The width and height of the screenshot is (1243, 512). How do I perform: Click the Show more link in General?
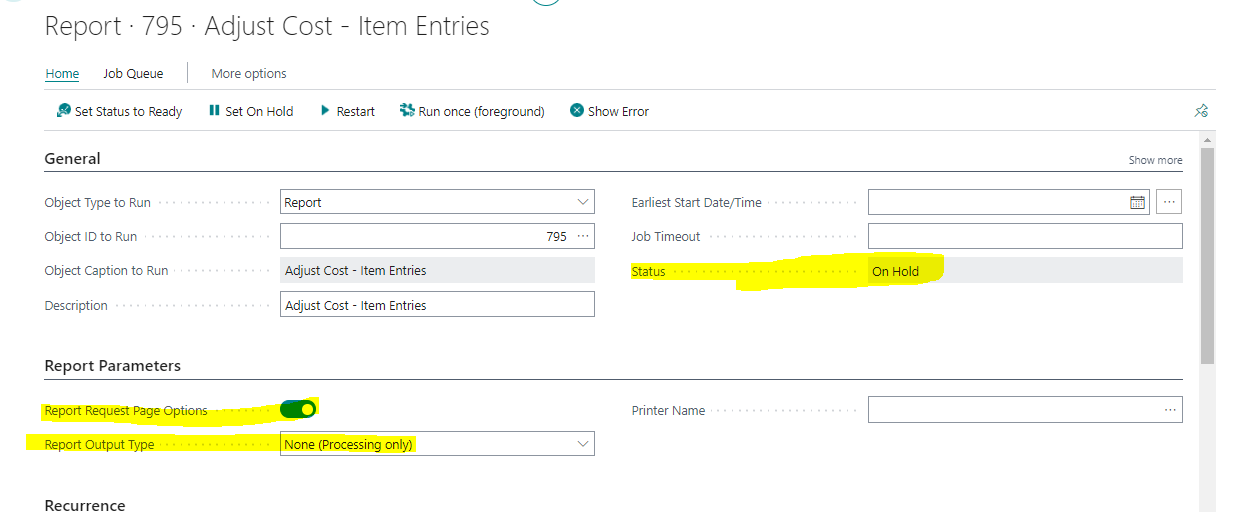[x=1155, y=160]
